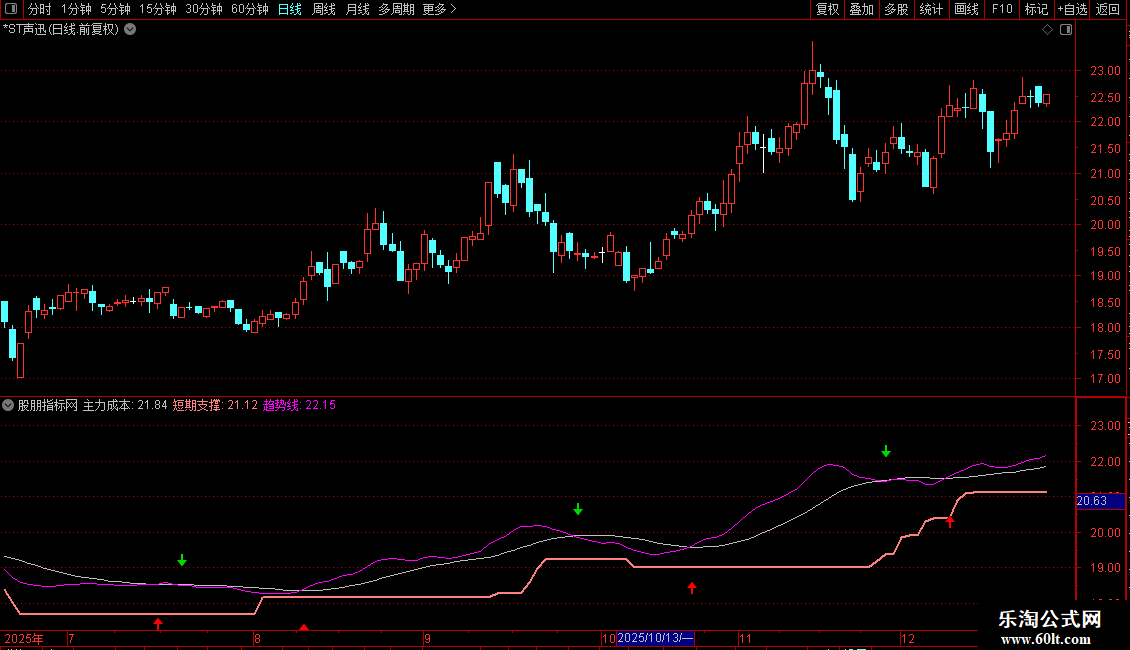Screen dimensions: 1130x650
Task: Click the 股朋指标网 indicator name
Action: [x=48, y=405]
